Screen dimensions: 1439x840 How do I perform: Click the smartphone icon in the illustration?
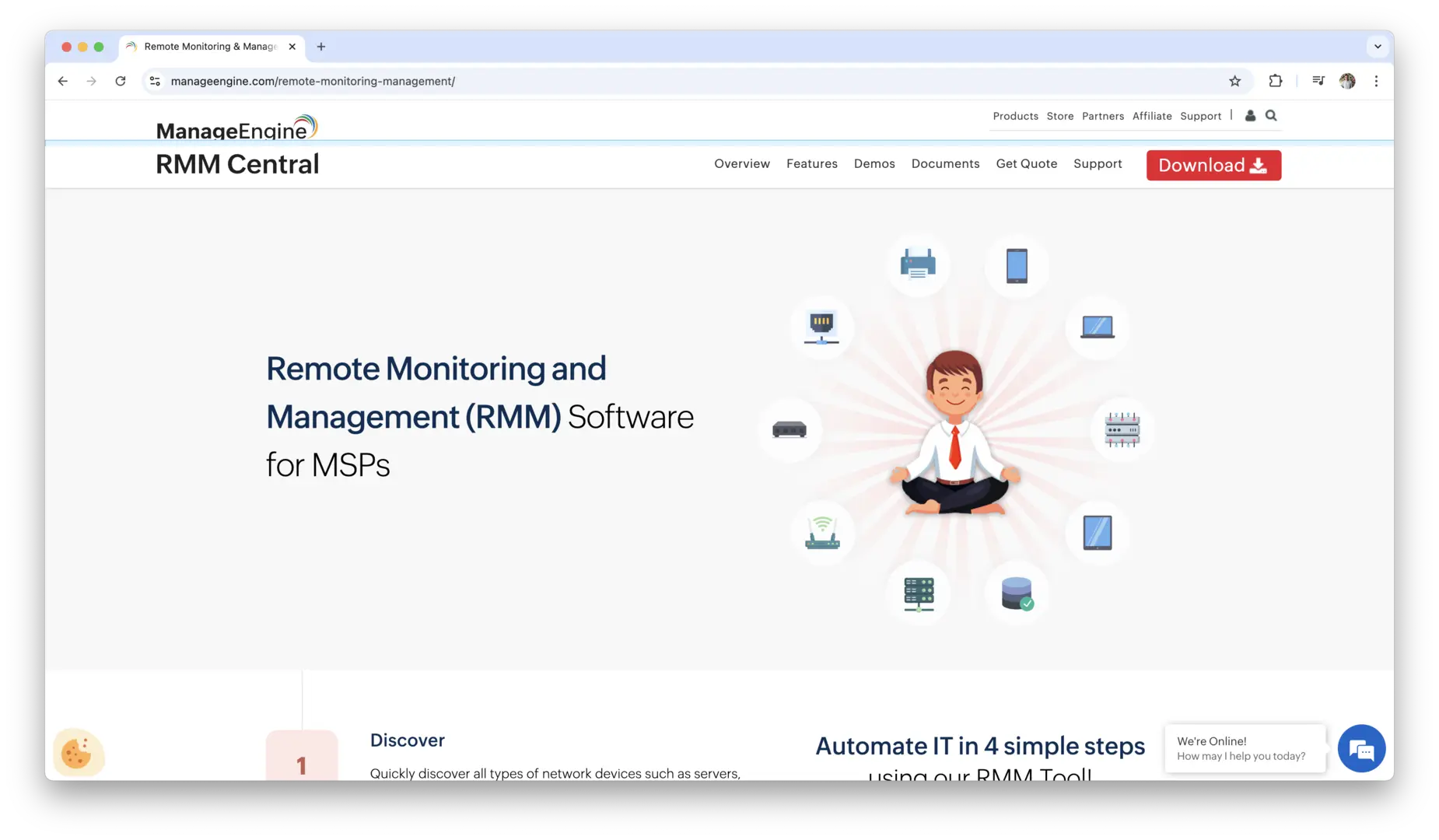1017,266
